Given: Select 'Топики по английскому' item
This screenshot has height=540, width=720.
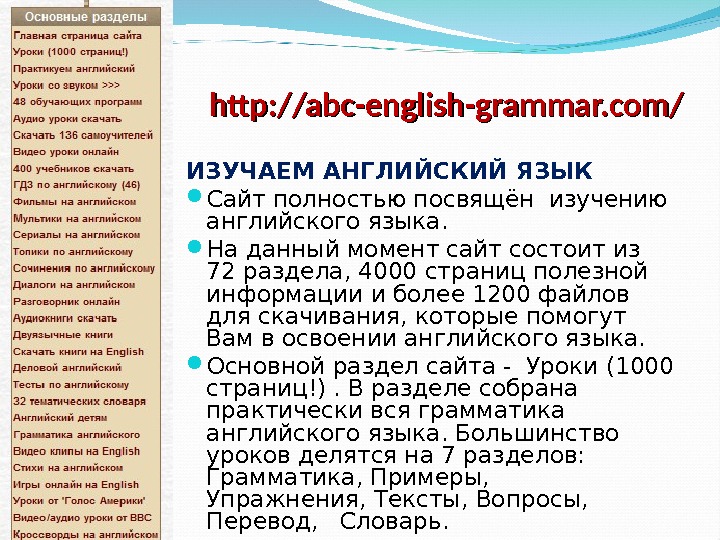Looking at the screenshot, I should point(73,252).
